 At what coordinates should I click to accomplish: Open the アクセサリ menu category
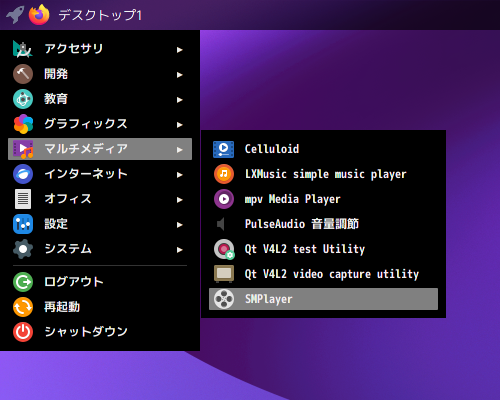[x=100, y=49]
